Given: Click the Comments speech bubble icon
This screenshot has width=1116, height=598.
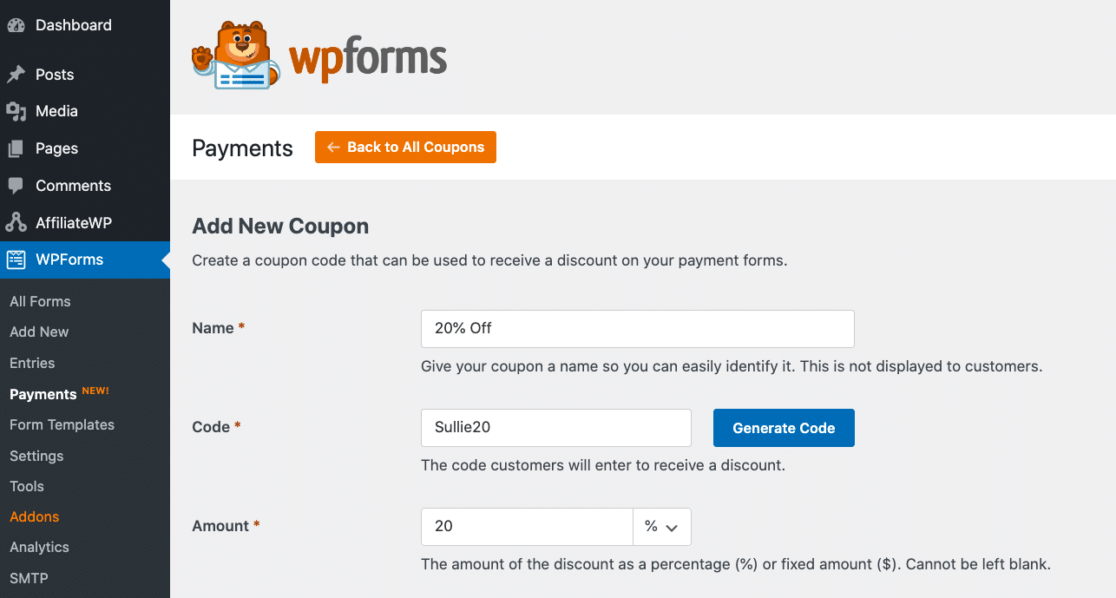Looking at the screenshot, I should pyautogui.click(x=16, y=185).
